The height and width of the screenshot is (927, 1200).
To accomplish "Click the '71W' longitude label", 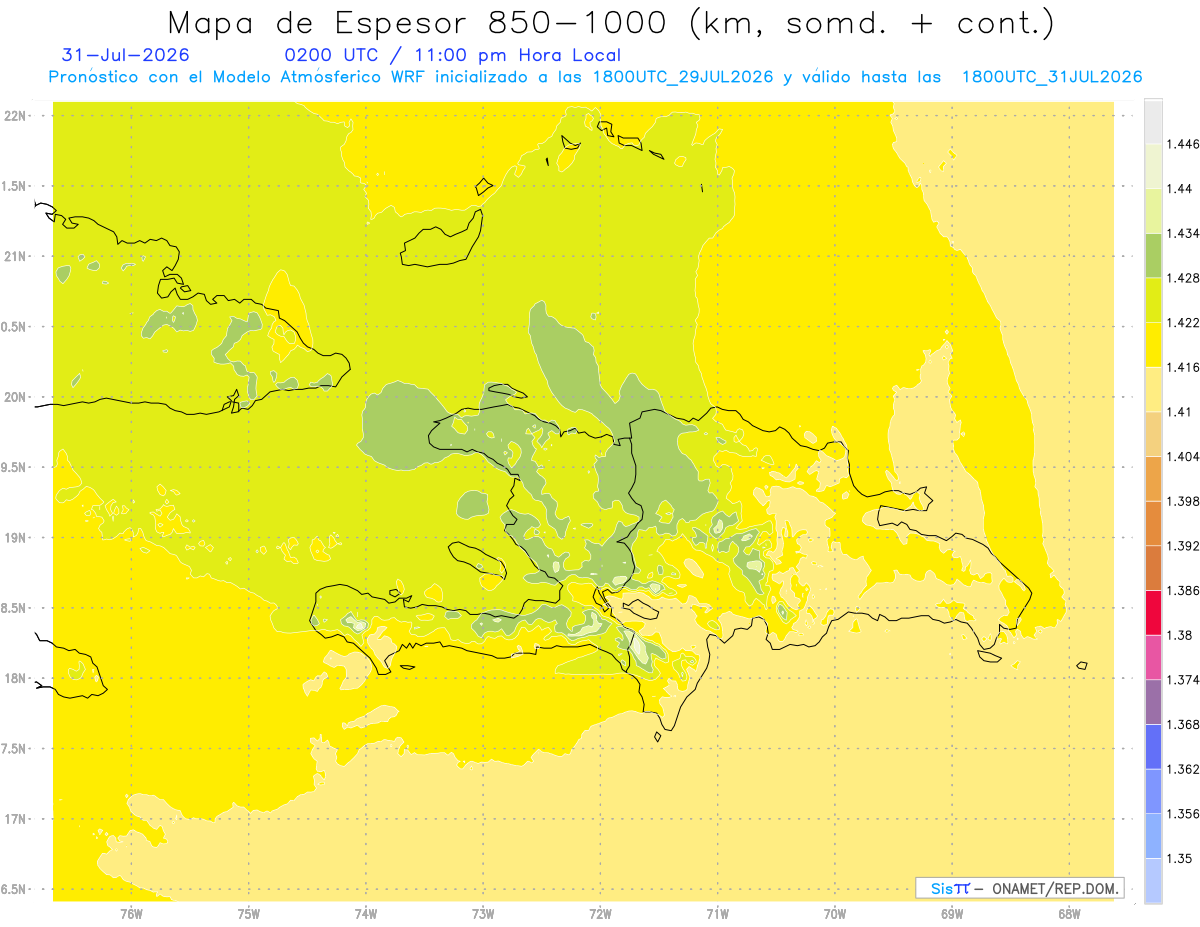I will [717, 914].
